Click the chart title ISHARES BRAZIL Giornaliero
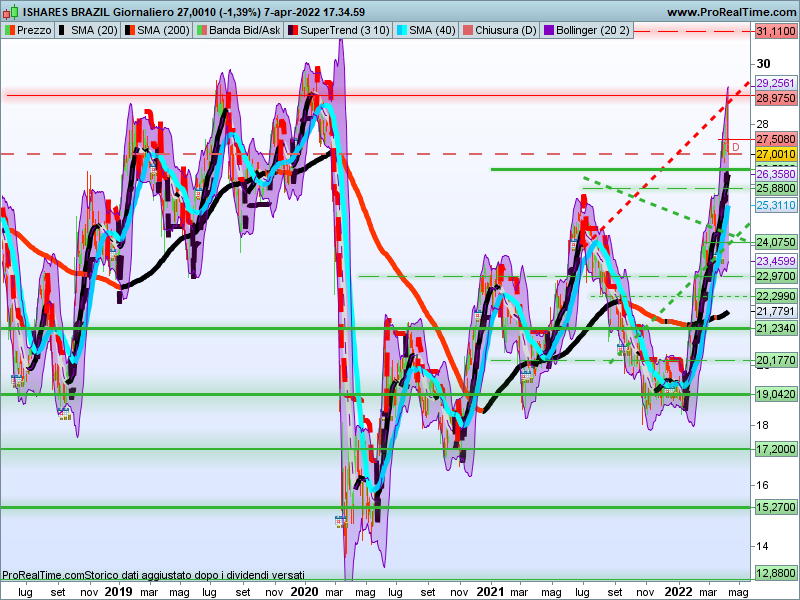The width and height of the screenshot is (800, 600). [99, 12]
